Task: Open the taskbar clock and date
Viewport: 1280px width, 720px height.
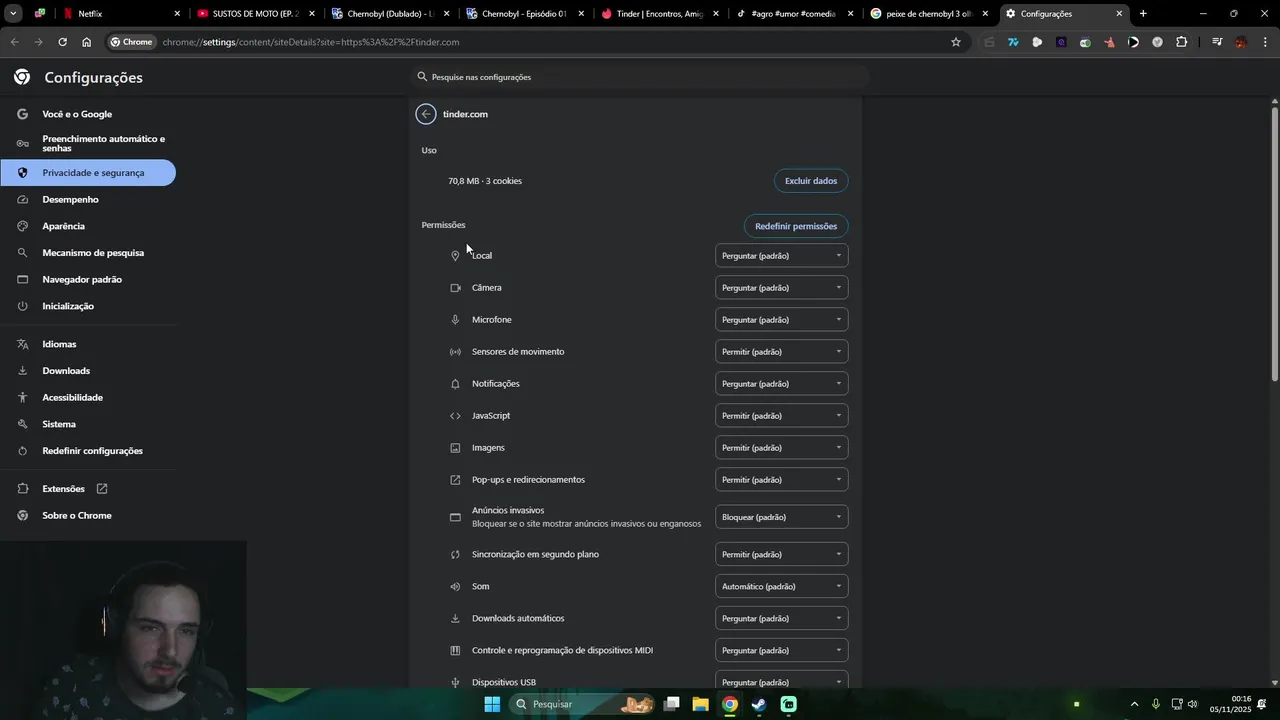Action: (x=1230, y=704)
